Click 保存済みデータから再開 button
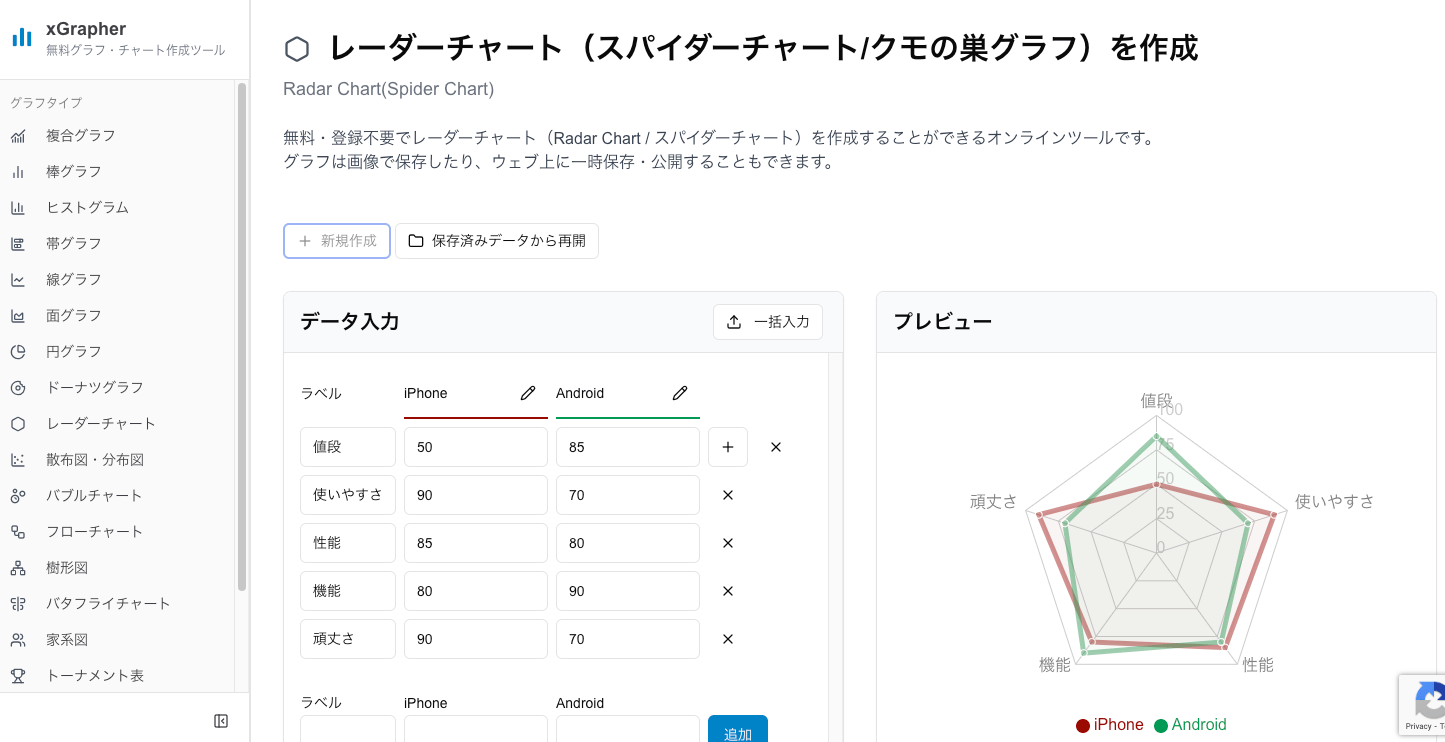The height and width of the screenshot is (742, 1445). point(497,241)
